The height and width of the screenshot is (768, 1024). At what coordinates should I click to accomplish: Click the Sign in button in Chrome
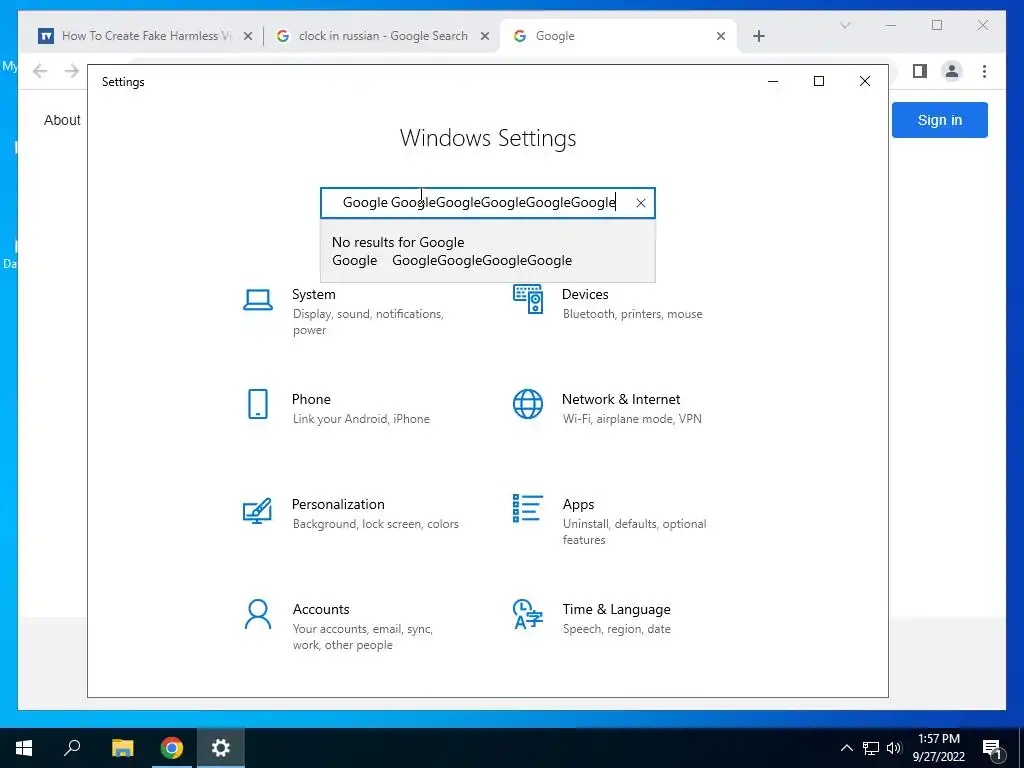(x=940, y=120)
